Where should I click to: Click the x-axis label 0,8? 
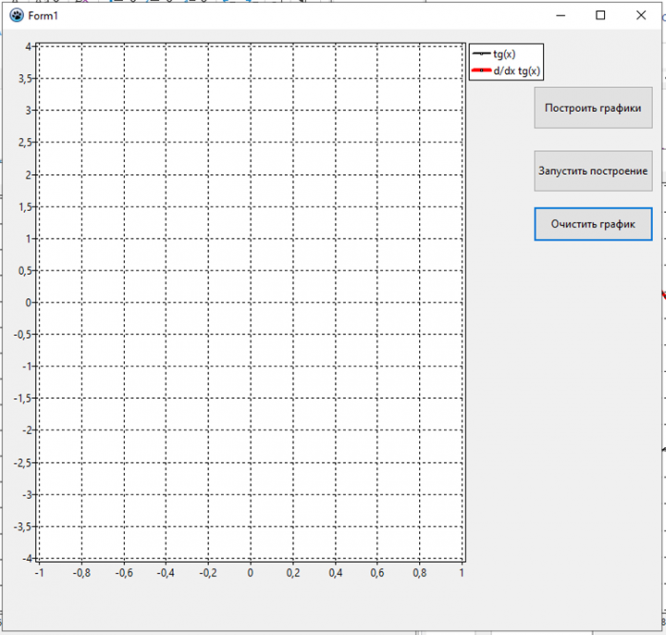pos(420,573)
